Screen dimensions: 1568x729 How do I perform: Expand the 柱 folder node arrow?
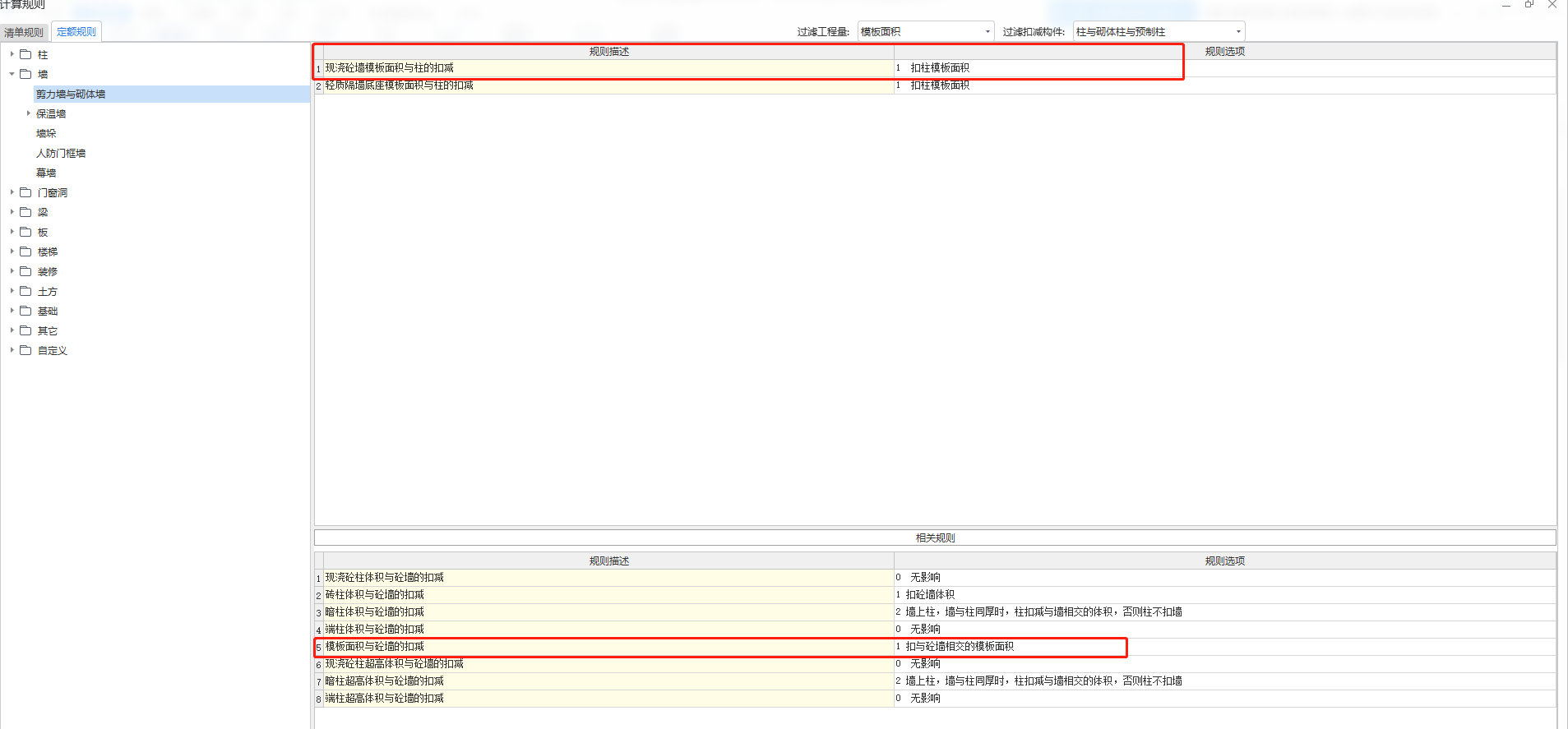point(12,54)
